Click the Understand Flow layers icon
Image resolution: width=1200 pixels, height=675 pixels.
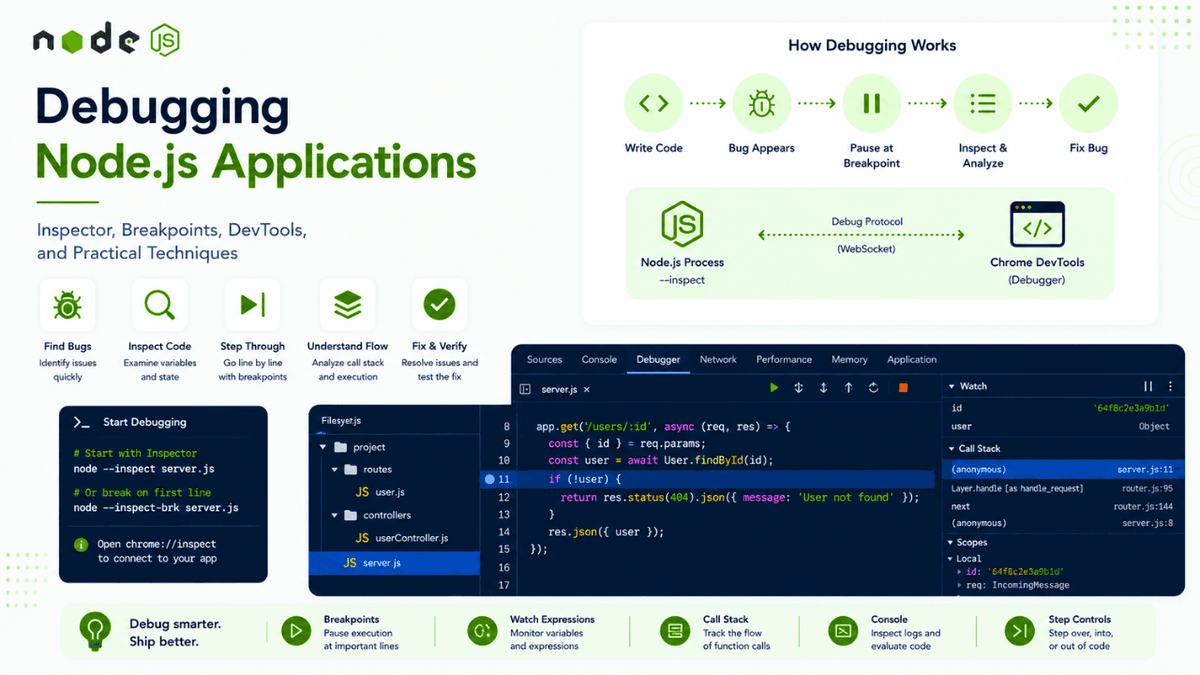(347, 305)
